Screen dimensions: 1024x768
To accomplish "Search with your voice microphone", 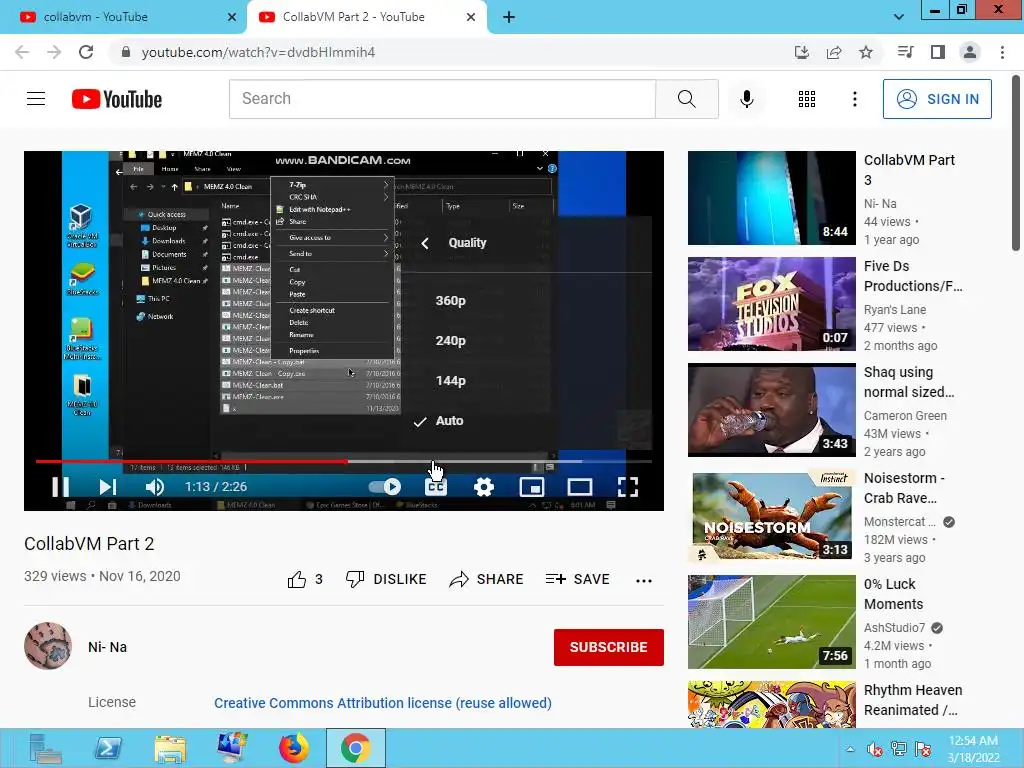I will [x=746, y=99].
